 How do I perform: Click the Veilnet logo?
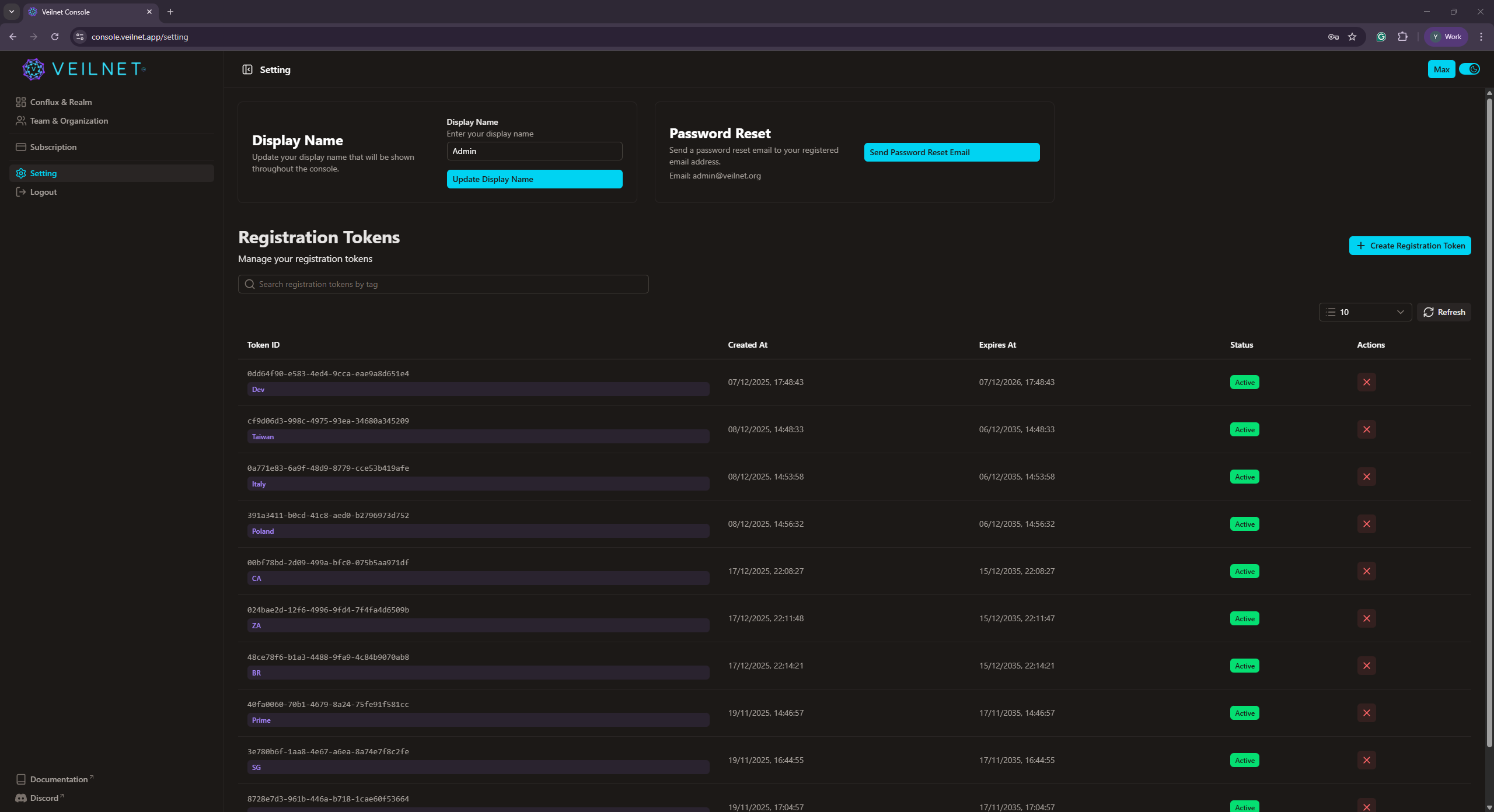(33, 69)
